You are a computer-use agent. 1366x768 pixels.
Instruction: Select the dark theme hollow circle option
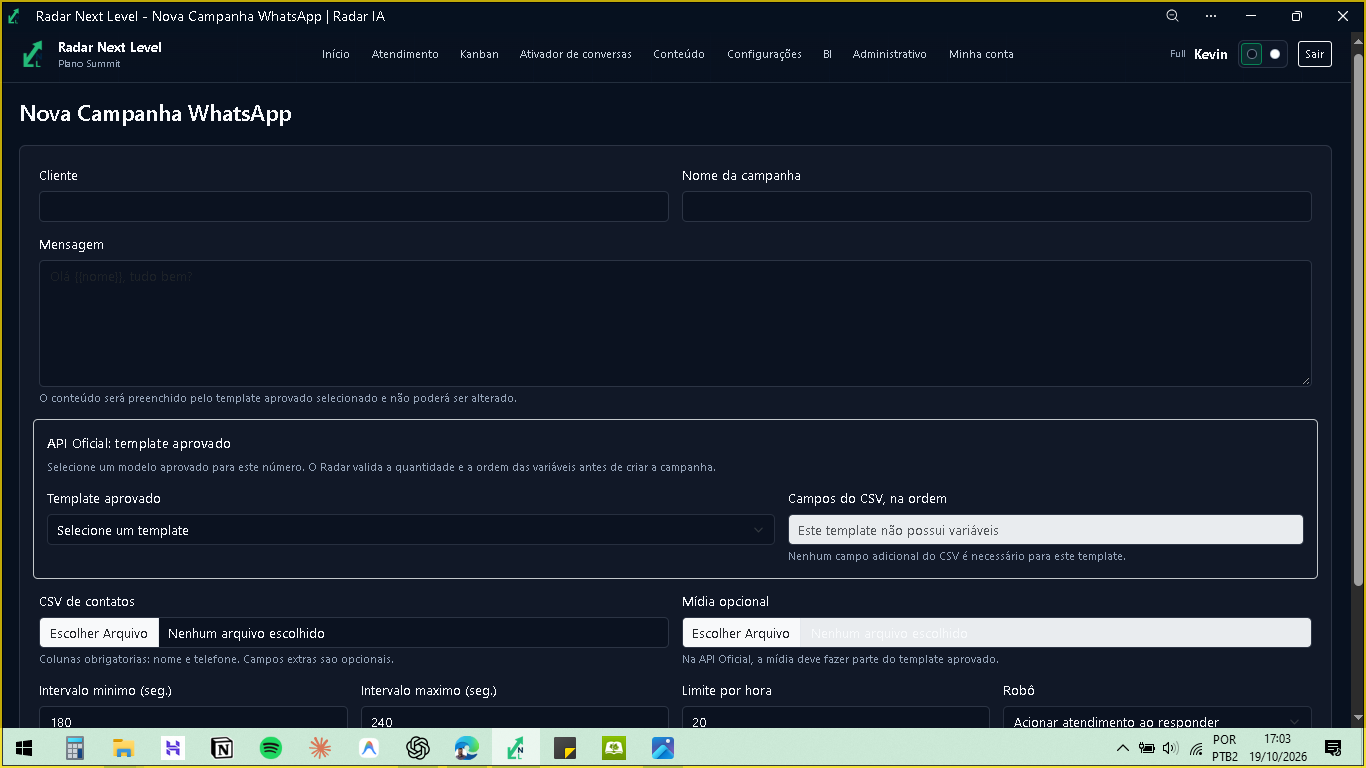[x=1251, y=54]
